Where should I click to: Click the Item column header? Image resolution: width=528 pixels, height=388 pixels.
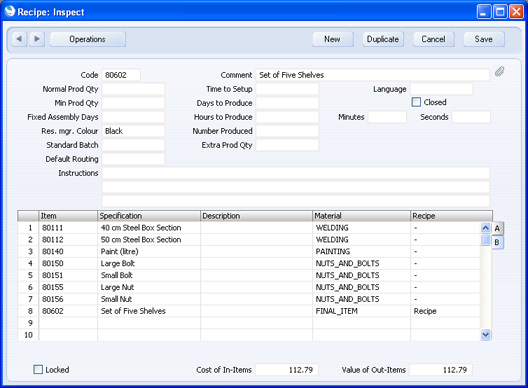pyautogui.click(x=68, y=216)
